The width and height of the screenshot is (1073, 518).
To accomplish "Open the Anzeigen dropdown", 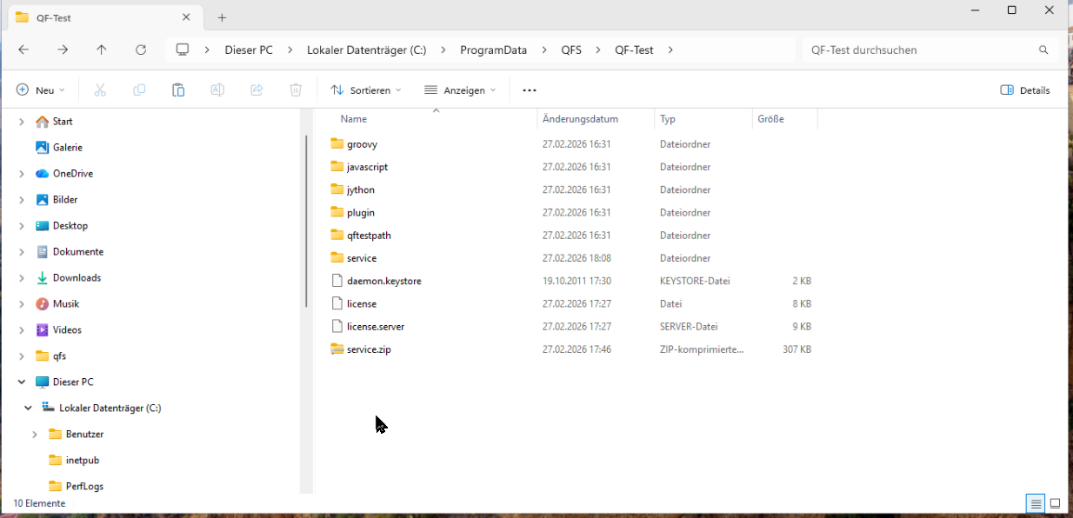I will pyautogui.click(x=459, y=90).
